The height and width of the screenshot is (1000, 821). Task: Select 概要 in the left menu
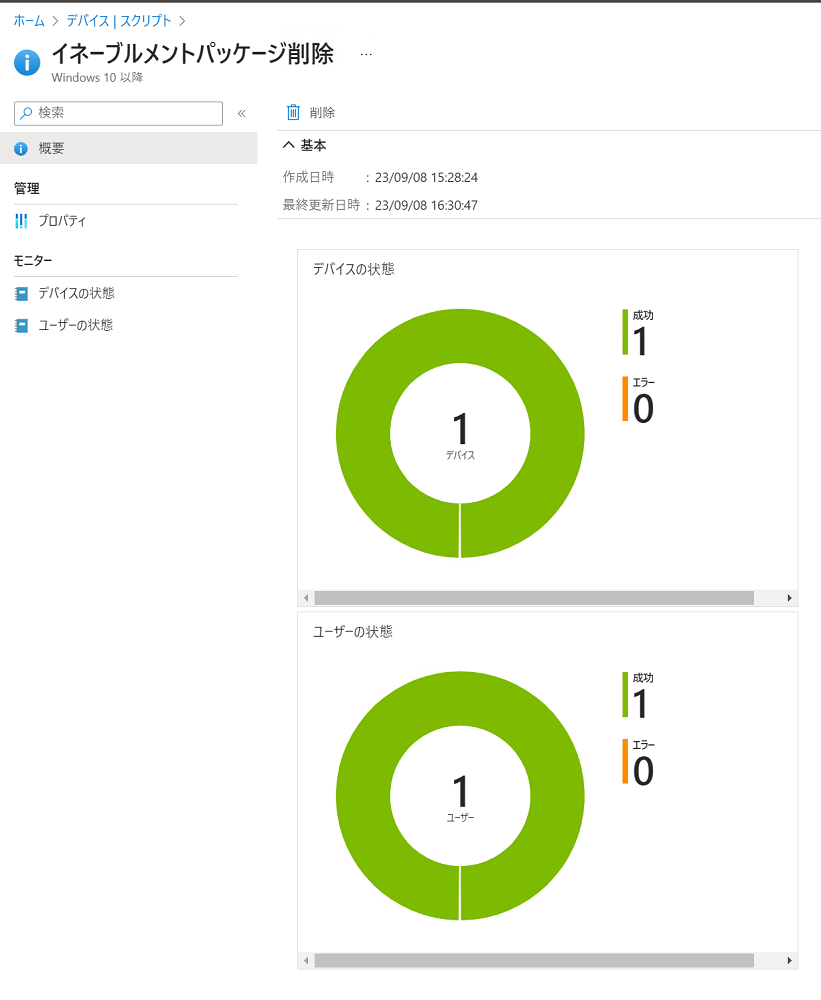tap(52, 149)
